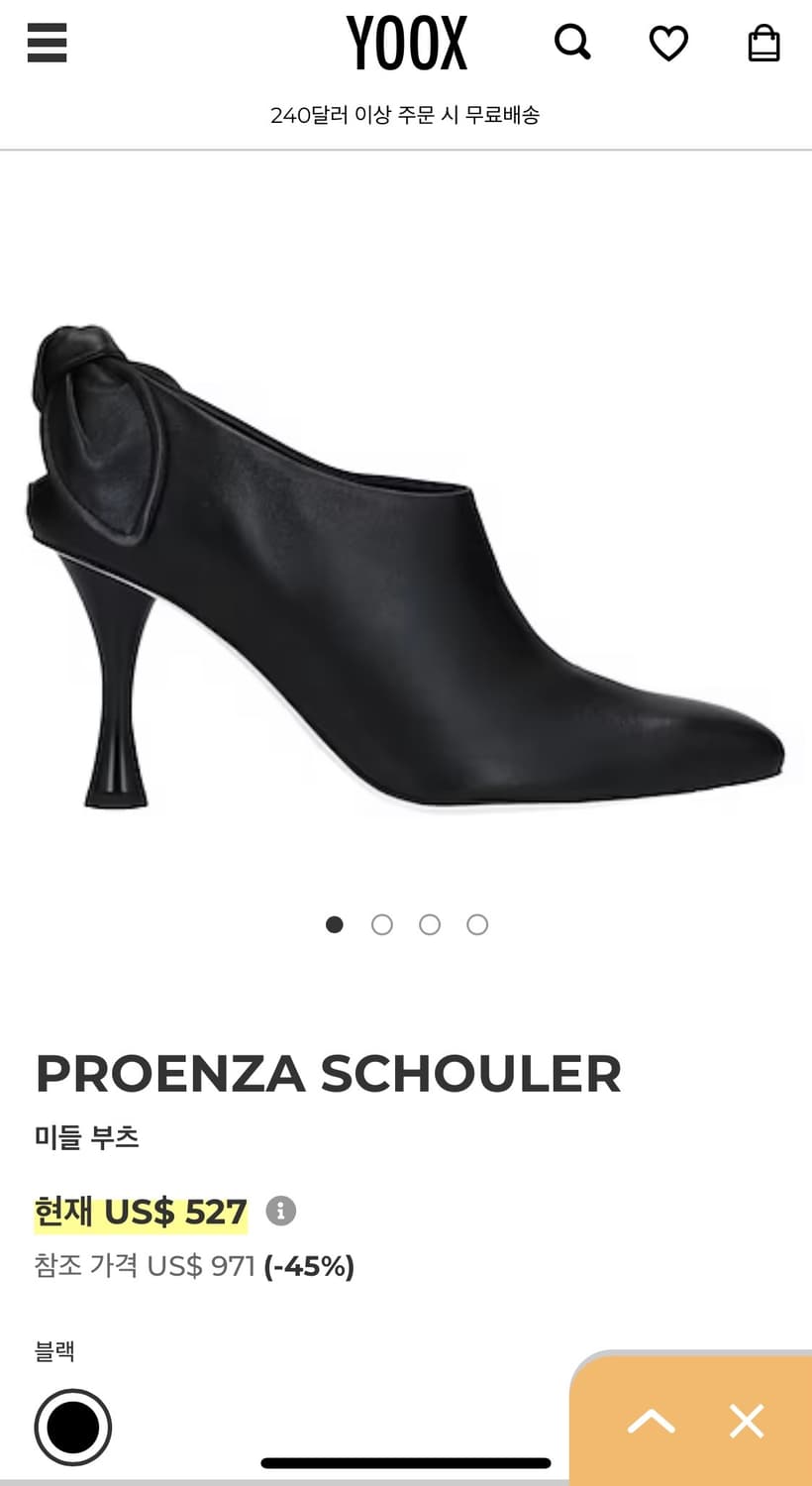Tap the price info icon
The image size is (812, 1486).
281,1211
